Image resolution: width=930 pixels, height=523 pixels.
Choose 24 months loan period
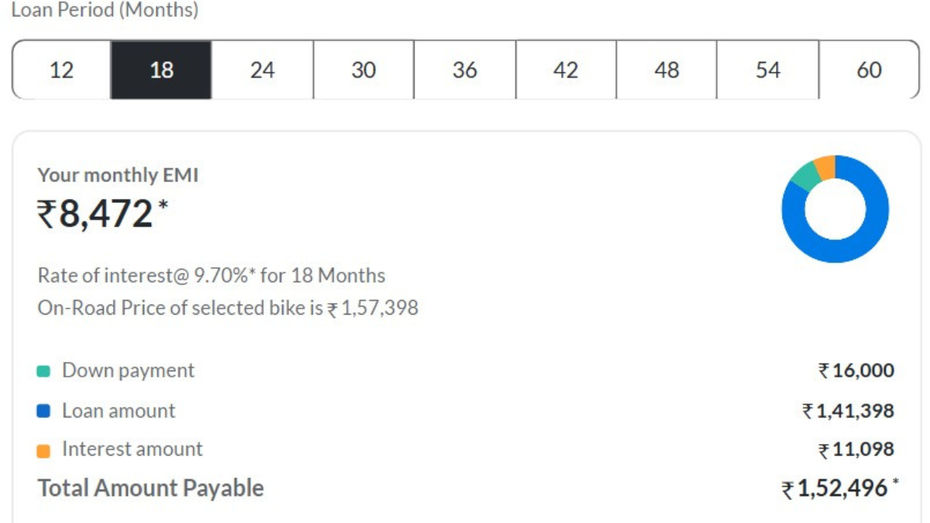[263, 70]
